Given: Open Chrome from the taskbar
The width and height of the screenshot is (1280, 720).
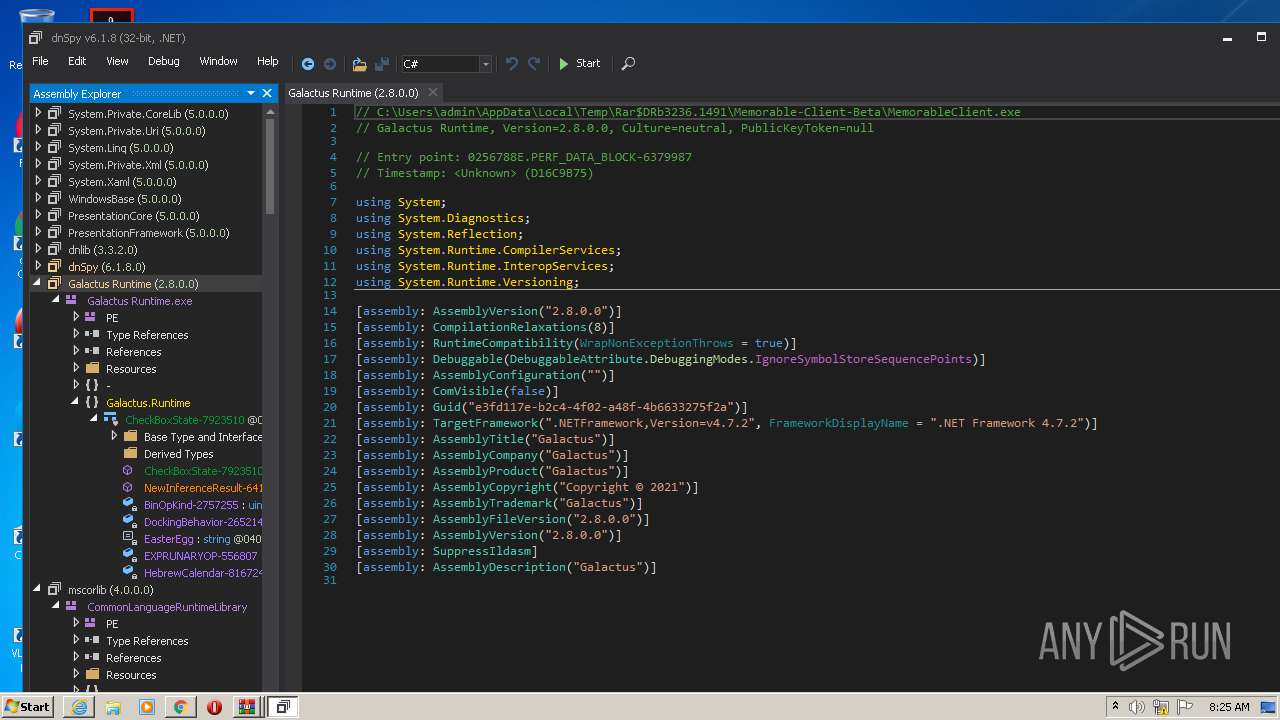Looking at the screenshot, I should [x=180, y=707].
